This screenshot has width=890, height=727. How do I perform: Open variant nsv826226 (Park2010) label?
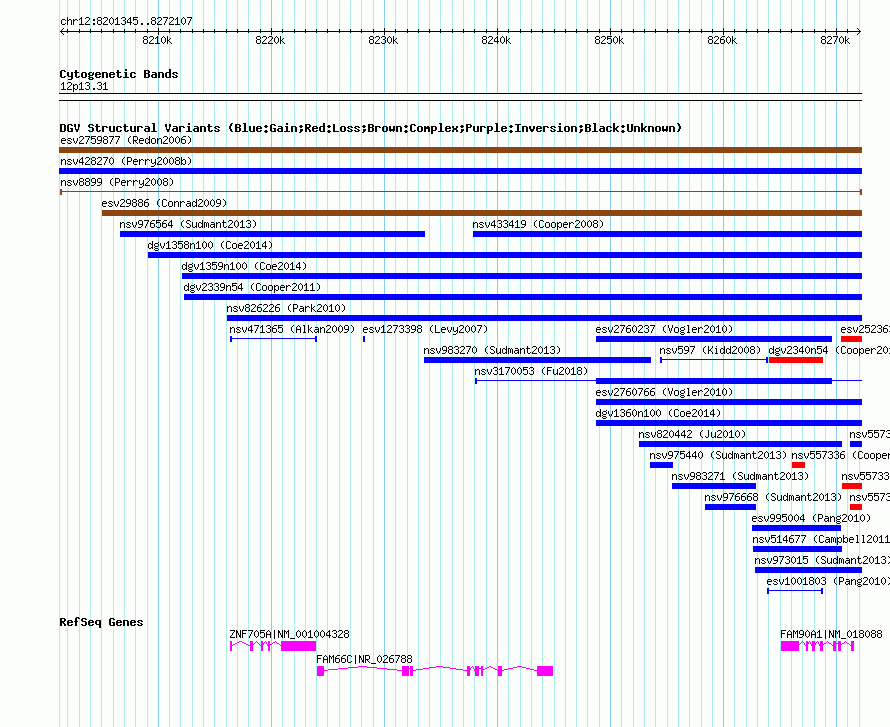pyautogui.click(x=286, y=308)
